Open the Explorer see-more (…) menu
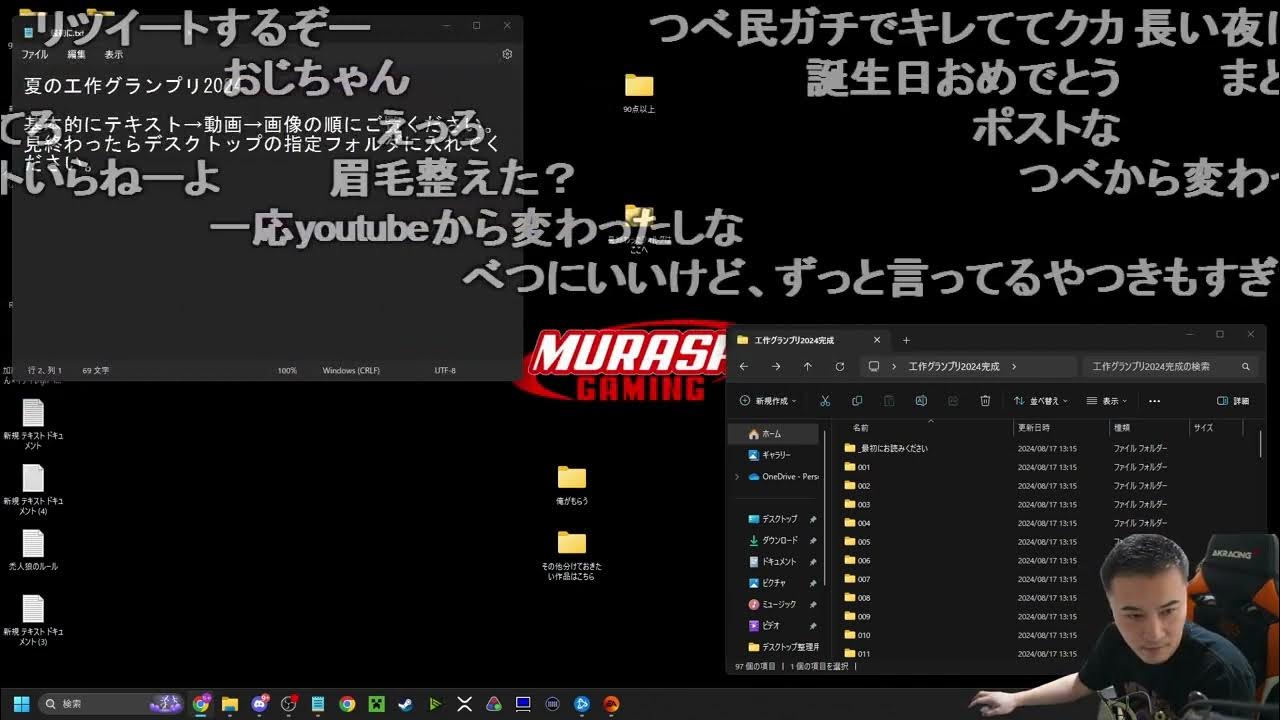Image resolution: width=1280 pixels, height=720 pixels. click(1154, 401)
